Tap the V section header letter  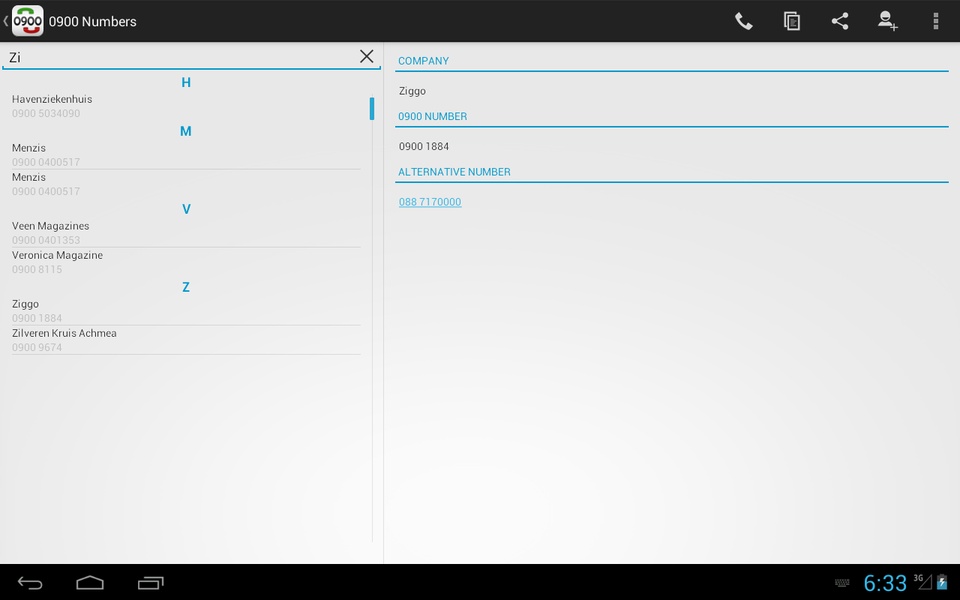[186, 209]
